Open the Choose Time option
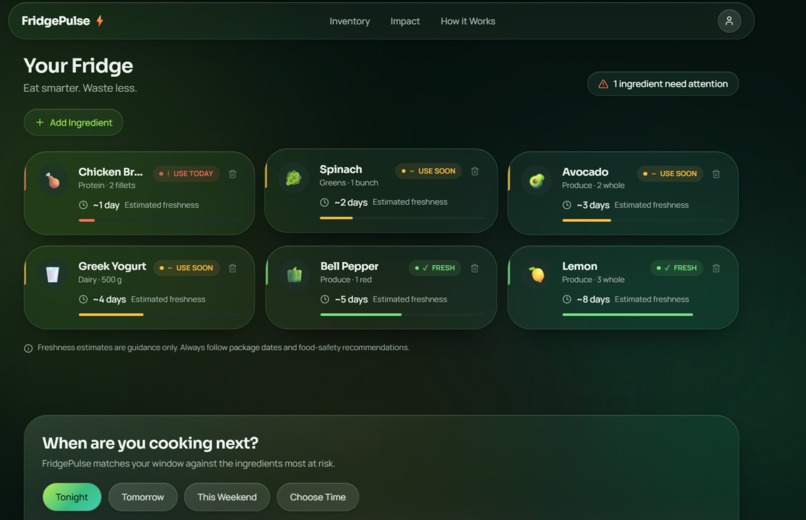Viewport: 806px width, 520px height. [318, 497]
